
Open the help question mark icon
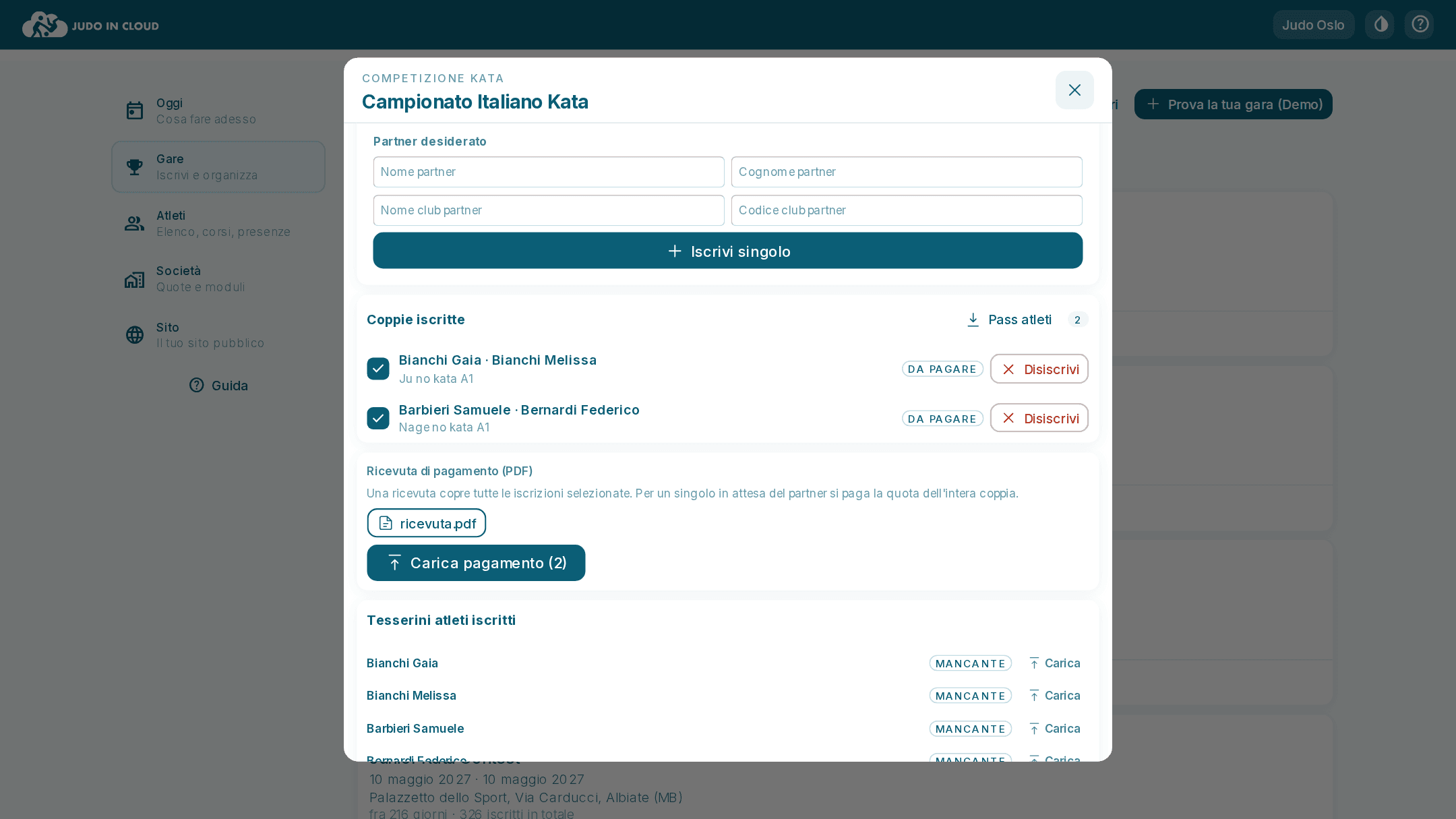(1420, 25)
